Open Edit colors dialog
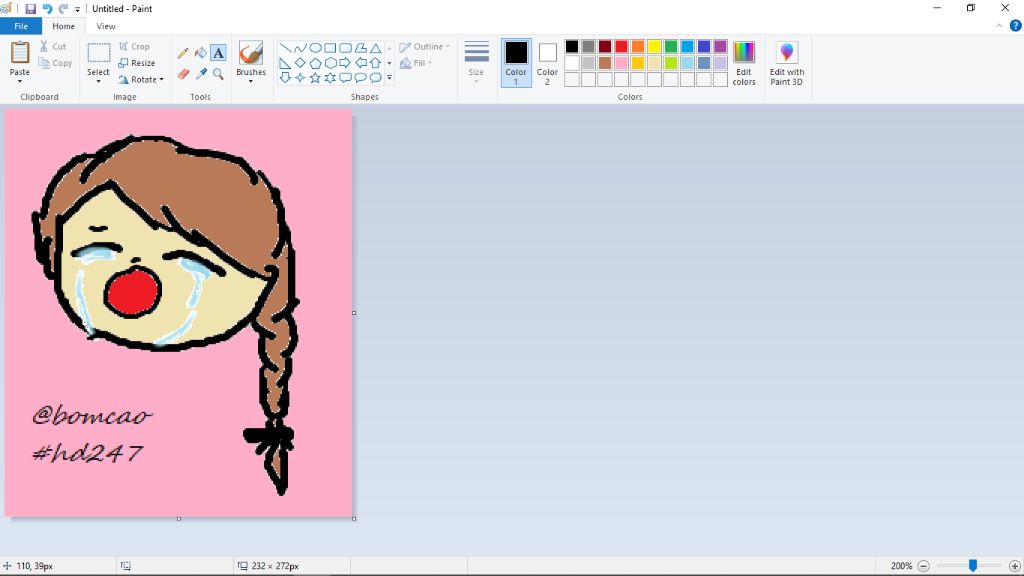Viewport: 1024px width, 576px height. coord(744,63)
